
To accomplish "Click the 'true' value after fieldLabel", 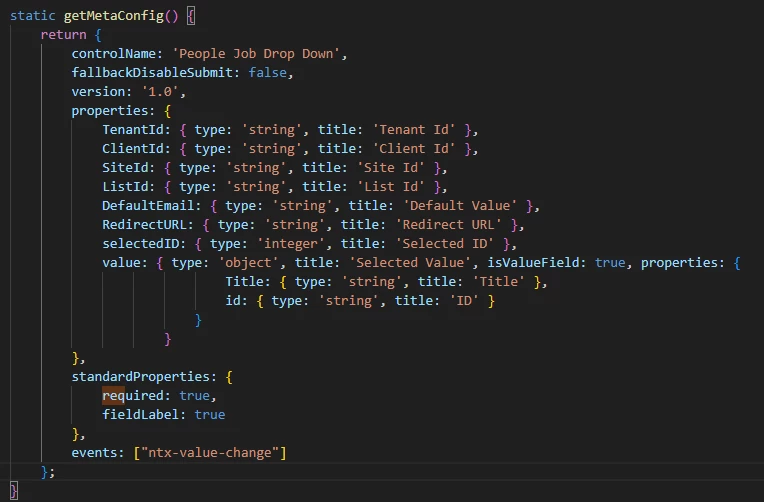I will [x=210, y=415].
